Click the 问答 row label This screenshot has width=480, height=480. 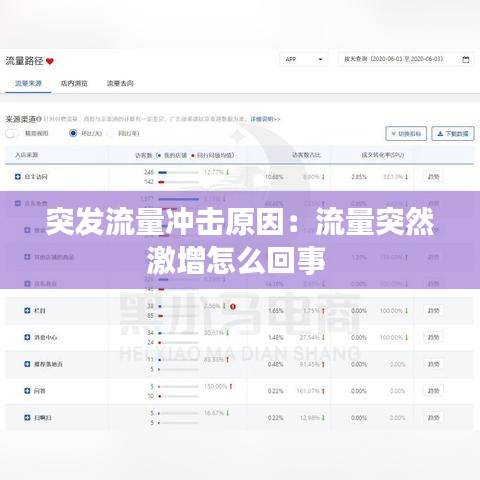click(39, 391)
